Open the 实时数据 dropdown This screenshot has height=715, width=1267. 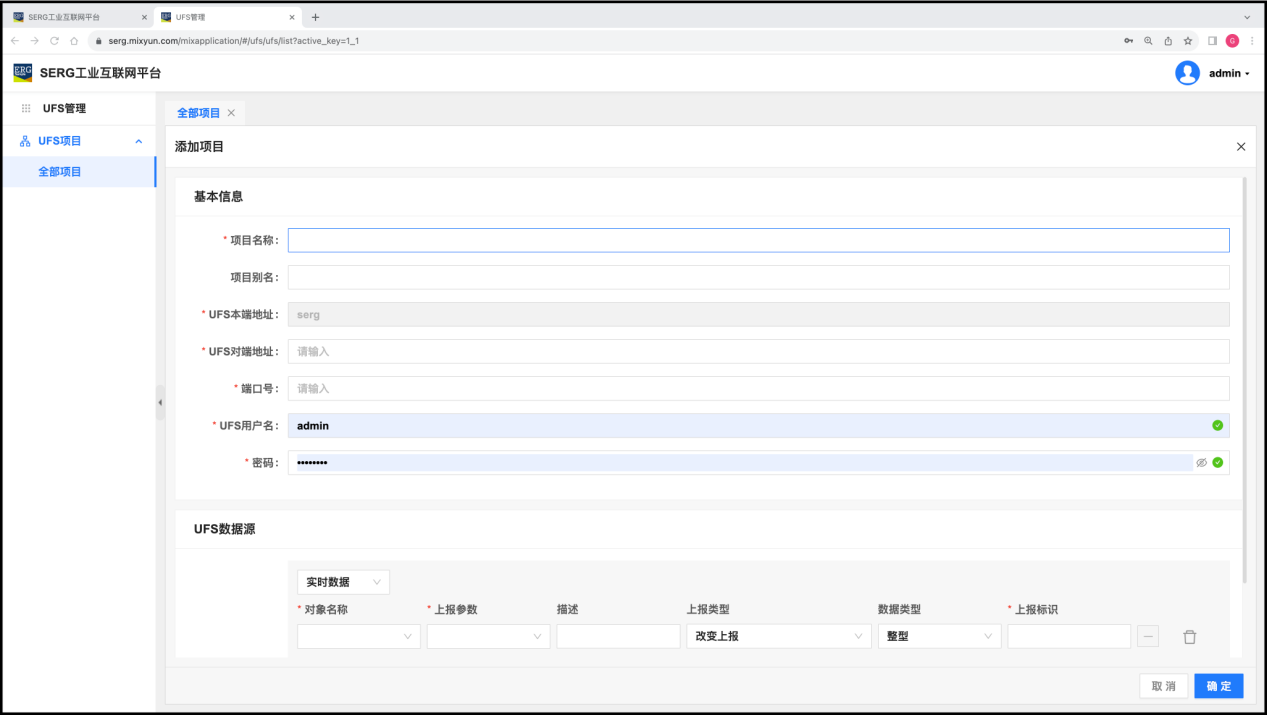(343, 582)
